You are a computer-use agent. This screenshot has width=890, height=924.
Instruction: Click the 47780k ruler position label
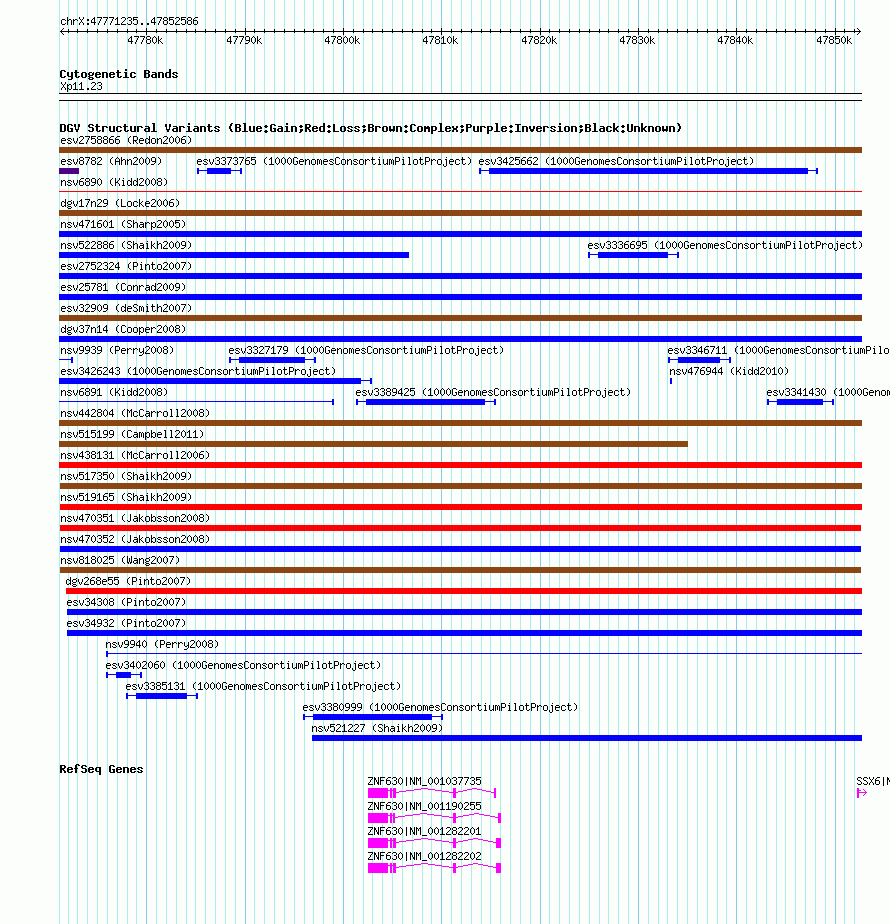145,41
